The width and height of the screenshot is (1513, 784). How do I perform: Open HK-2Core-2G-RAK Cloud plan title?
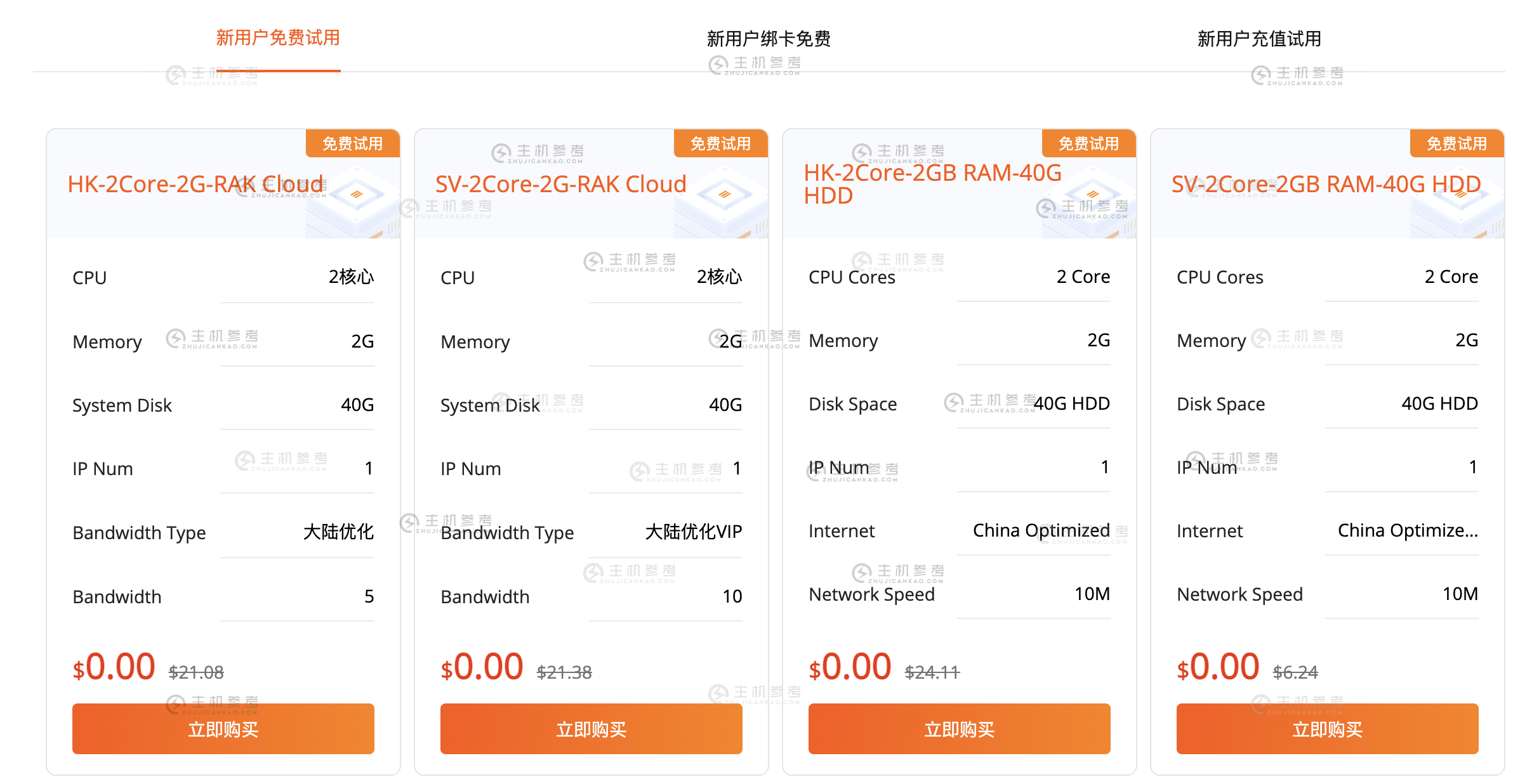click(195, 184)
